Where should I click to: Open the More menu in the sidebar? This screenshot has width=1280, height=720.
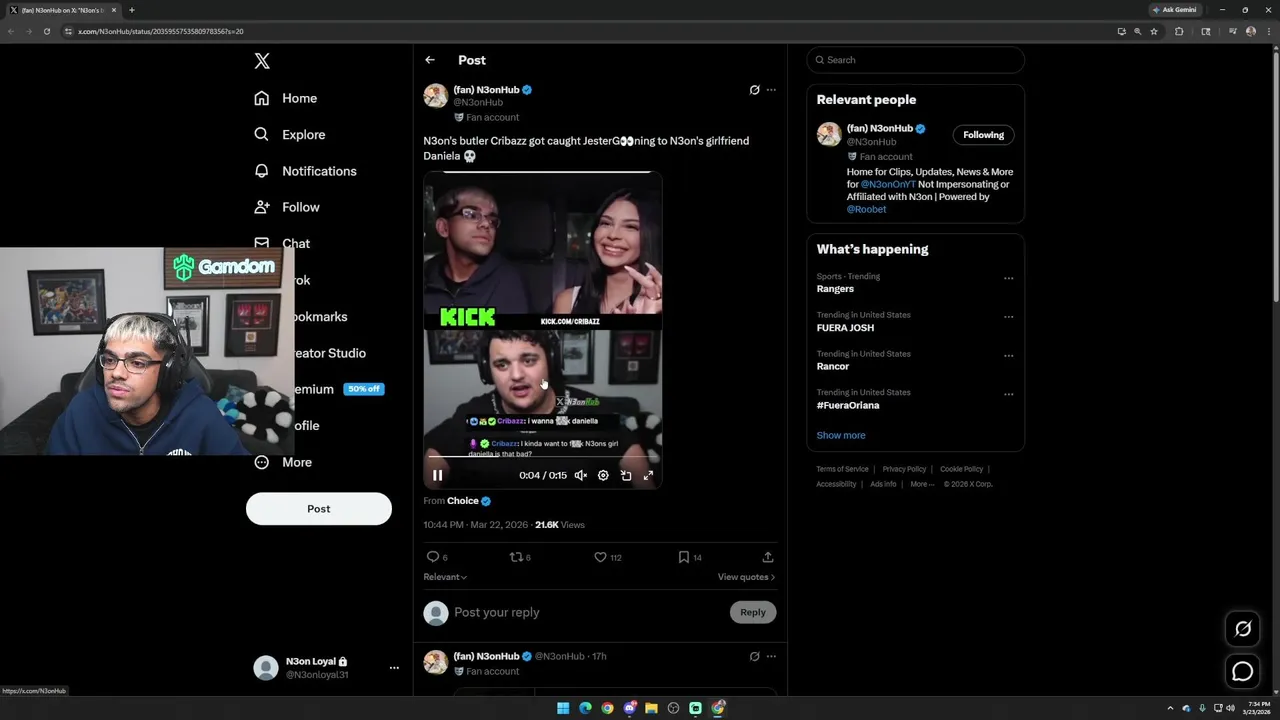(283, 462)
